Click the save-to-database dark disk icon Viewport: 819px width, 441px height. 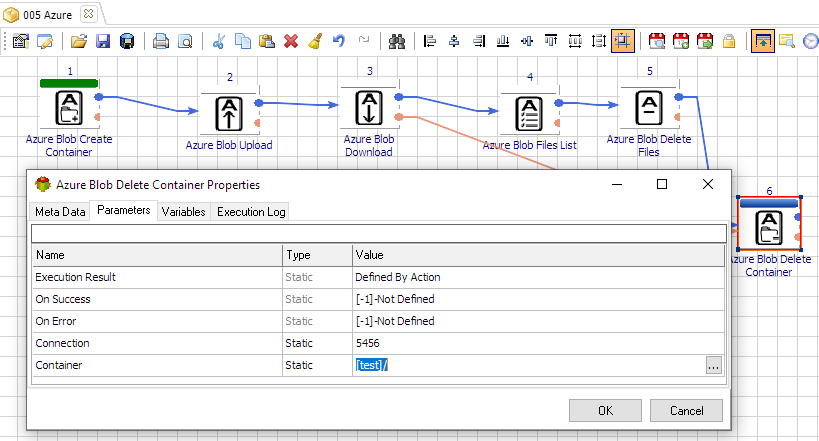(x=127, y=41)
